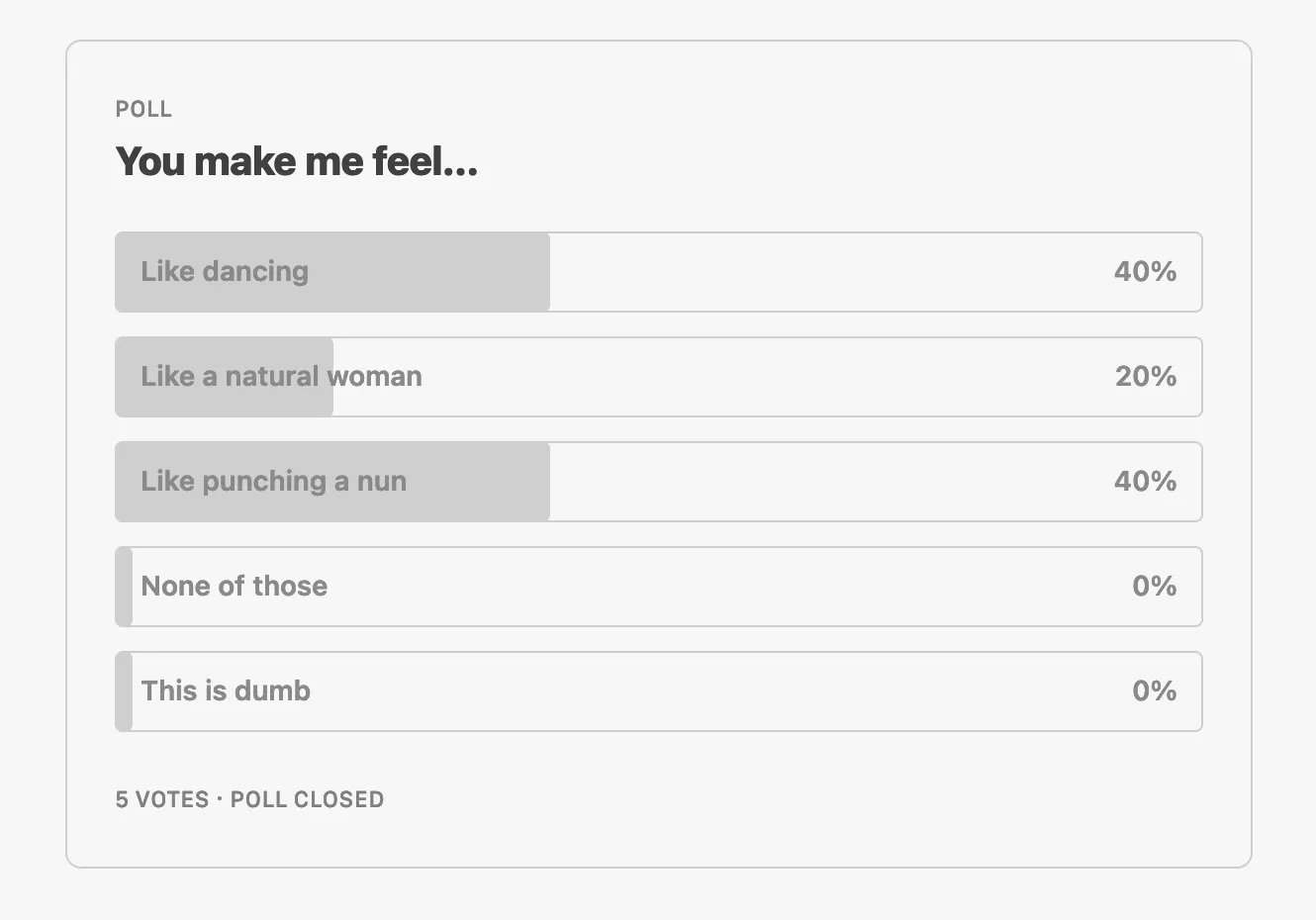Click the small bar stub on None of those
The width and height of the screenshot is (1316, 920).
tap(124, 587)
